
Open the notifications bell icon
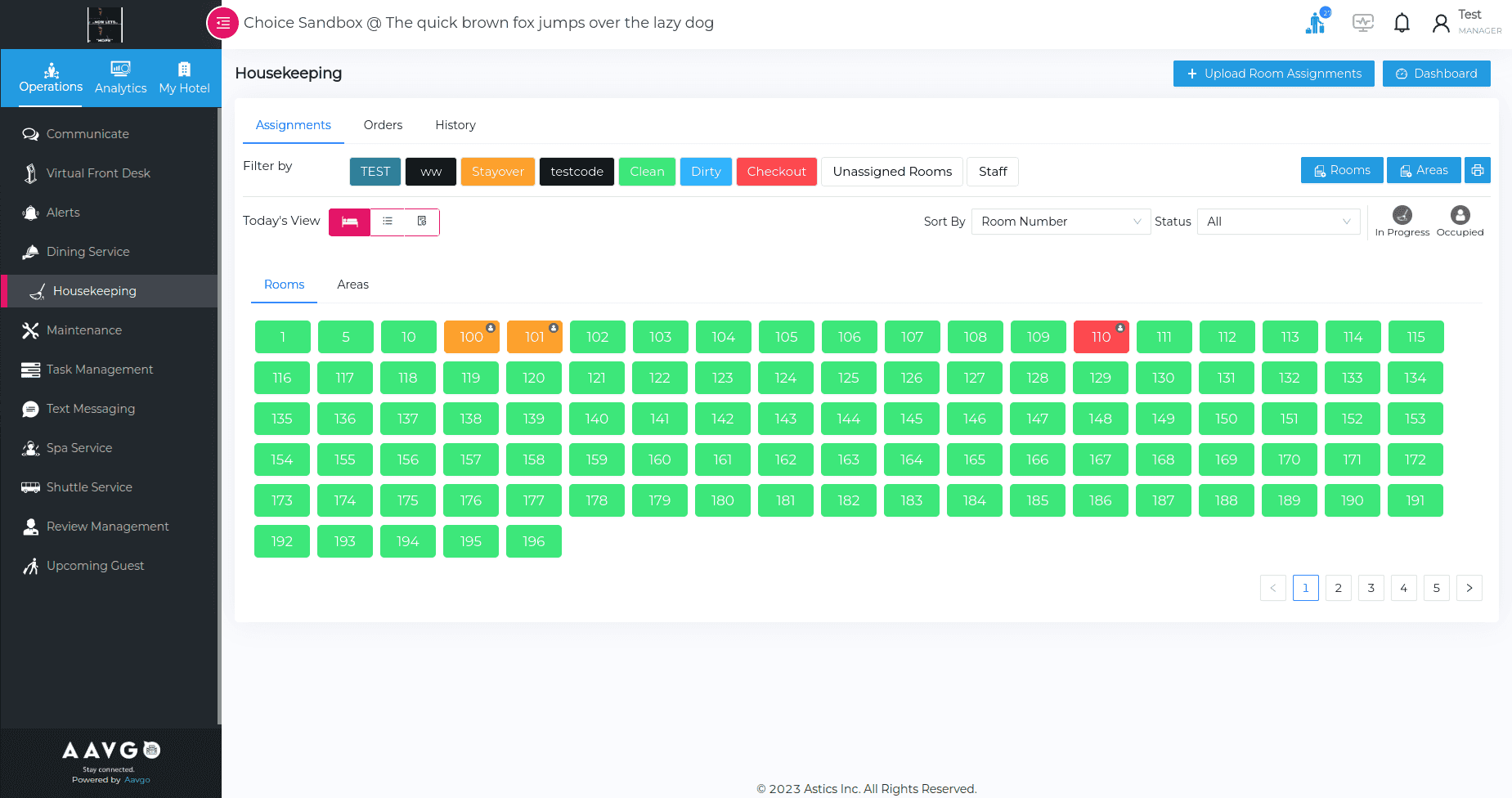pyautogui.click(x=1402, y=23)
